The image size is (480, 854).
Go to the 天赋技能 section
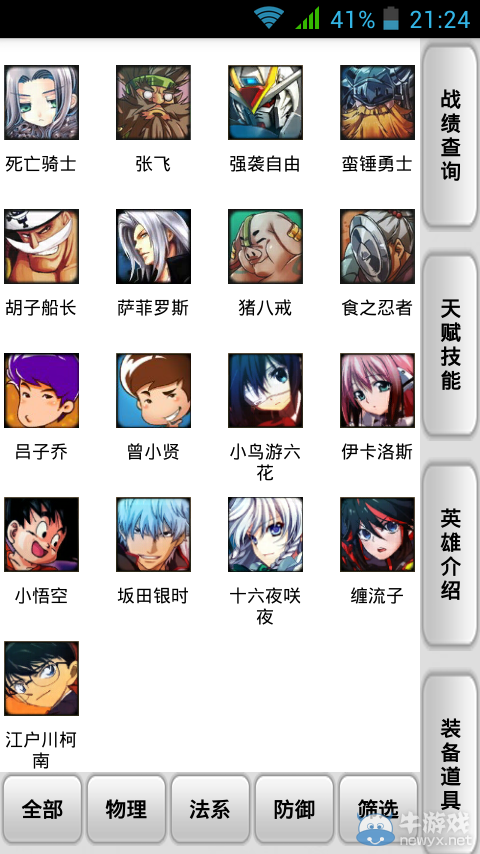pyautogui.click(x=451, y=345)
